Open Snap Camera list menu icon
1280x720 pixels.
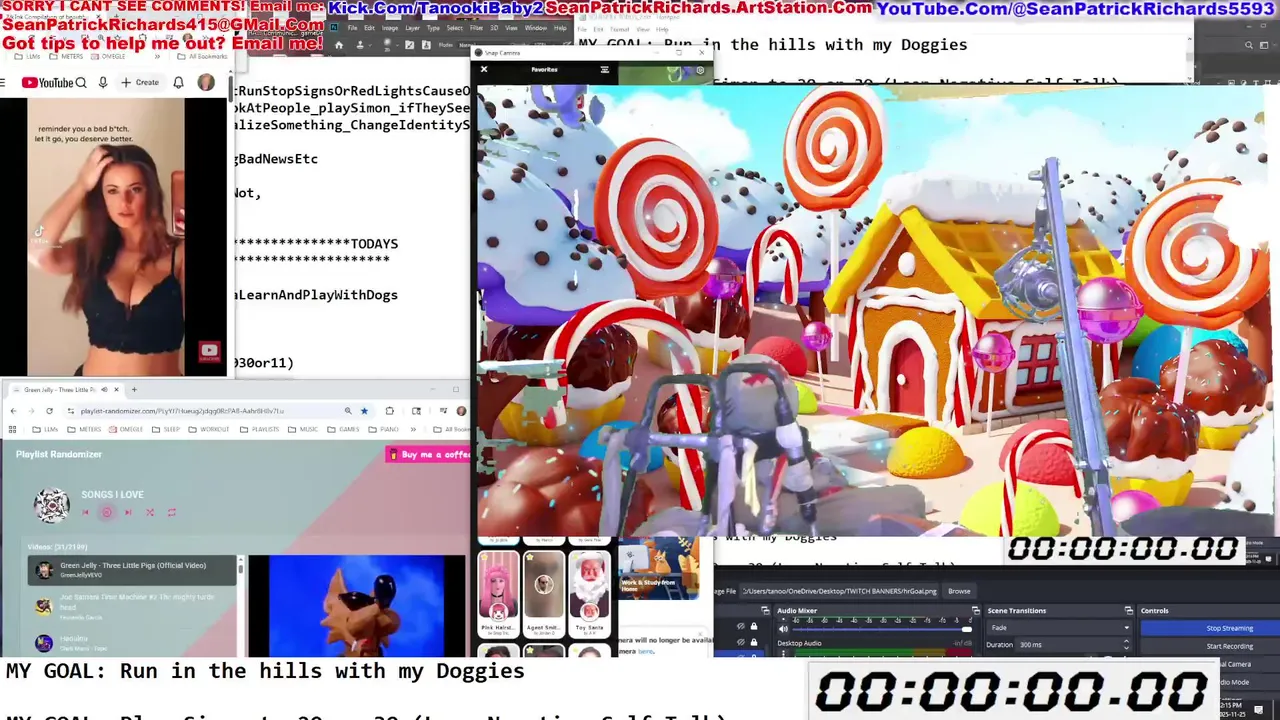604,69
